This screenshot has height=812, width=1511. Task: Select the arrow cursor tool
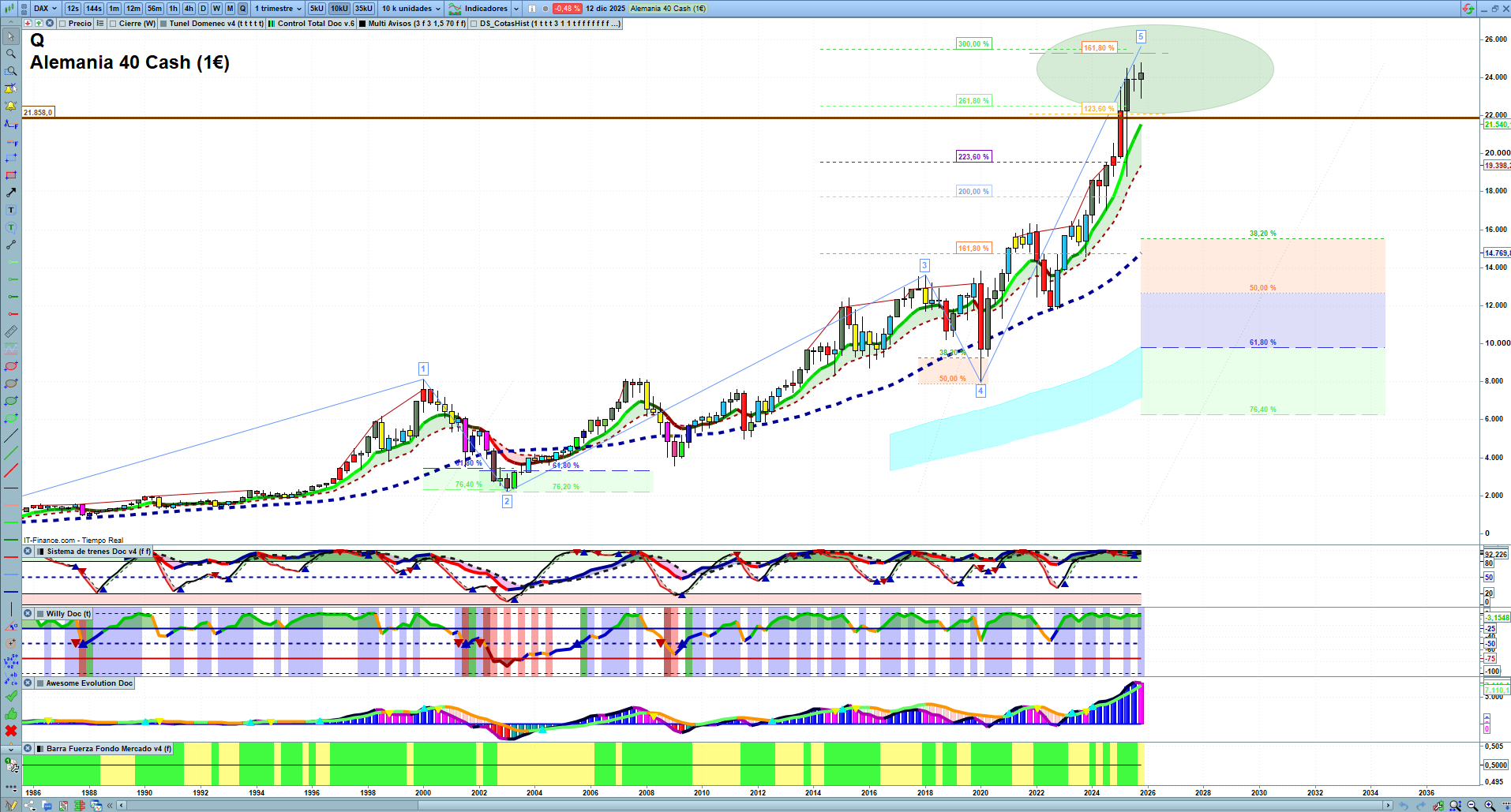pos(11,36)
